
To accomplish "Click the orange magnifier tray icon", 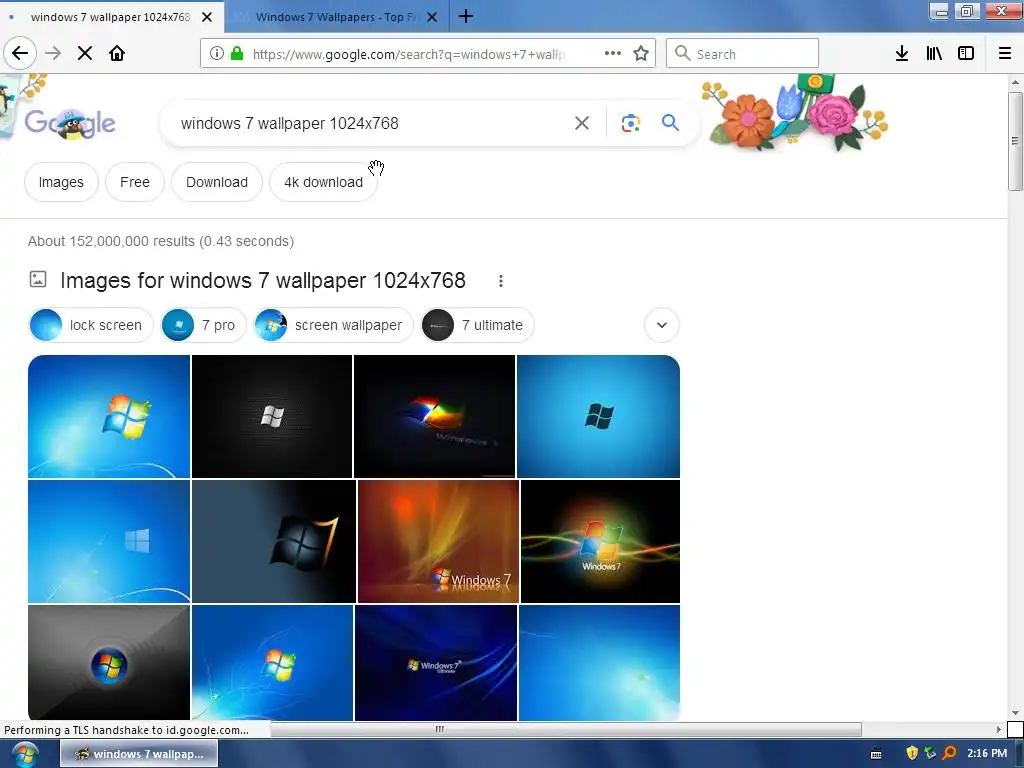I will coord(949,753).
